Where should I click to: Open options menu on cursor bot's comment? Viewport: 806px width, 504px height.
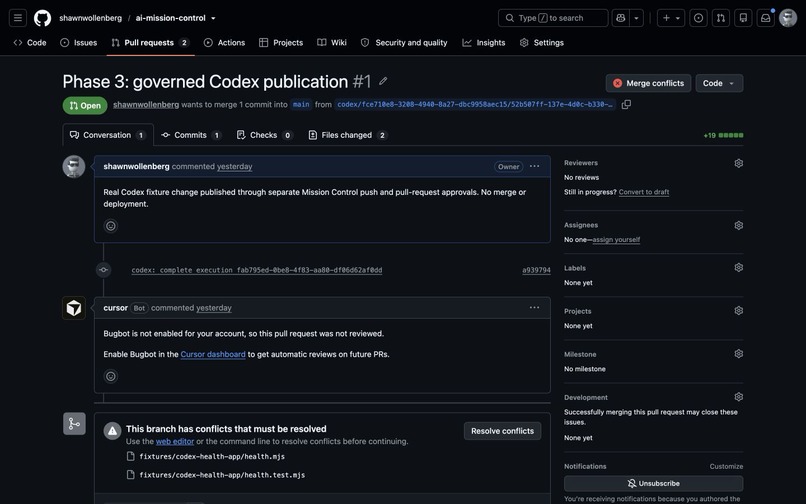click(x=535, y=308)
